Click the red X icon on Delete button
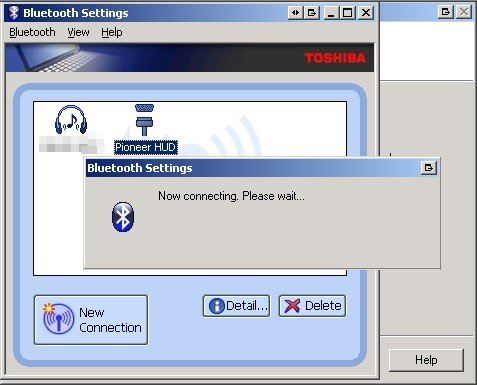The height and width of the screenshot is (385, 477). 292,306
